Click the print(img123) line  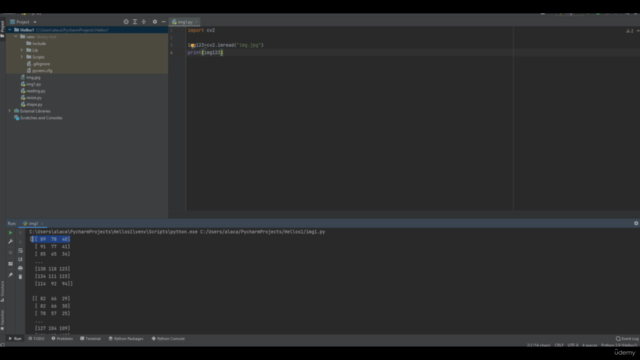[x=205, y=53]
